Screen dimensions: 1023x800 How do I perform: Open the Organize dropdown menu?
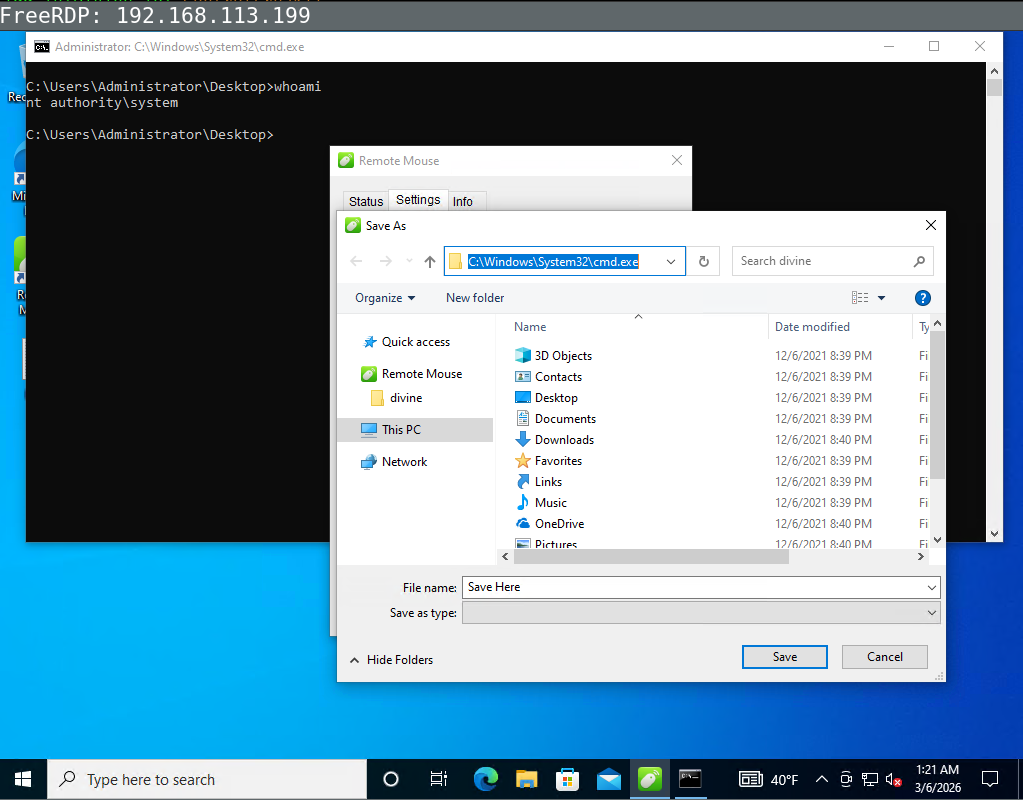(385, 298)
